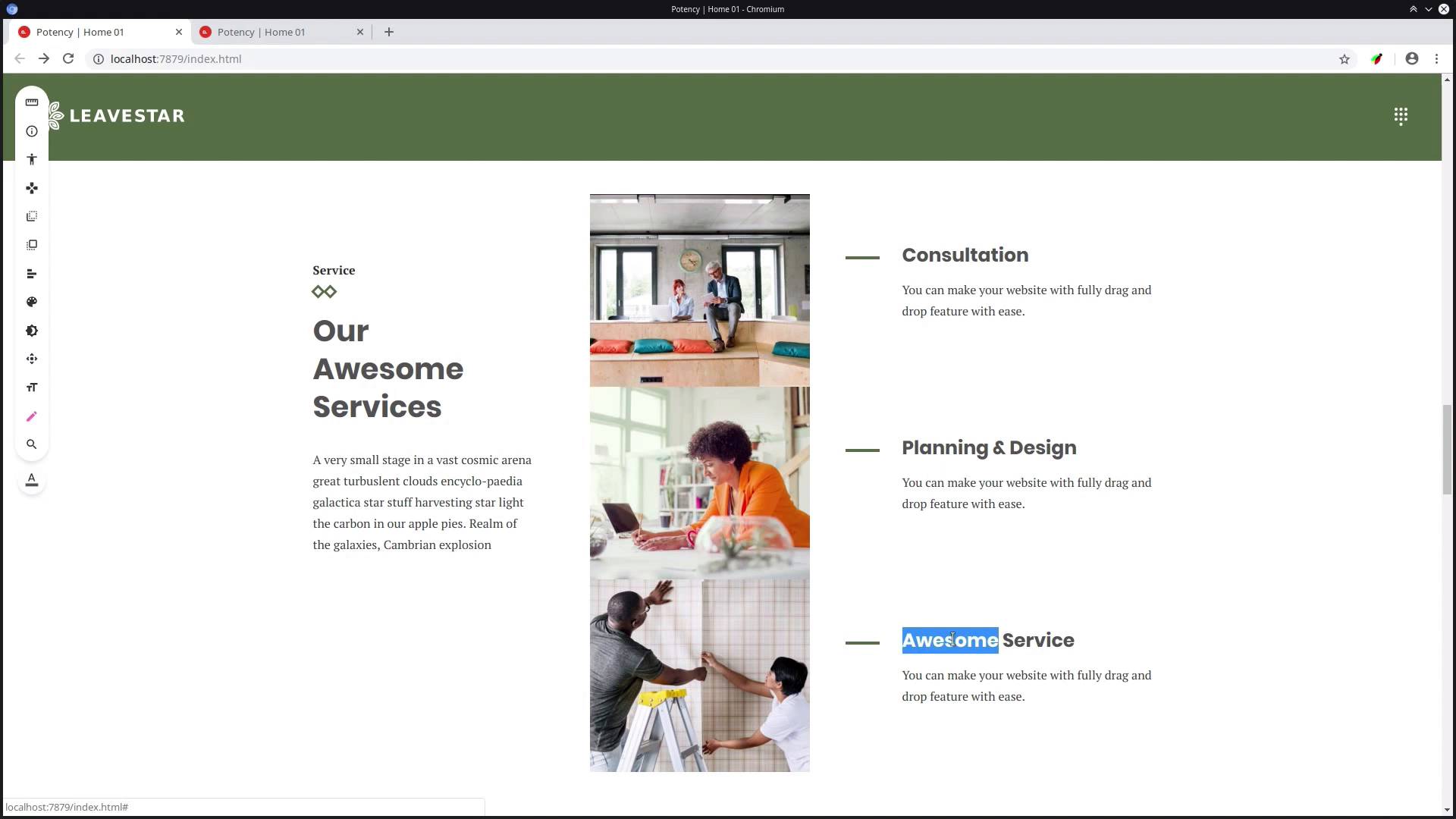The width and height of the screenshot is (1456, 819).
Task: Click the description under Awesome Service
Action: click(1027, 686)
